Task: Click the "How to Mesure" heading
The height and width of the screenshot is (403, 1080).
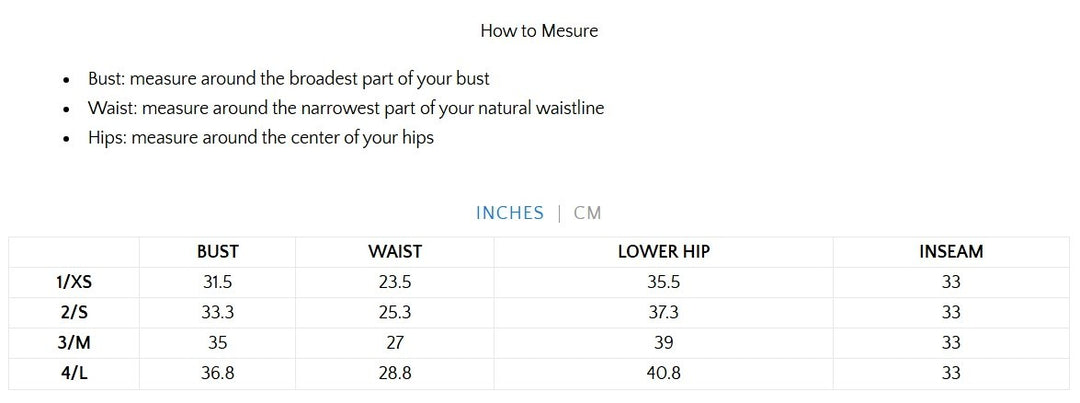Action: (539, 31)
